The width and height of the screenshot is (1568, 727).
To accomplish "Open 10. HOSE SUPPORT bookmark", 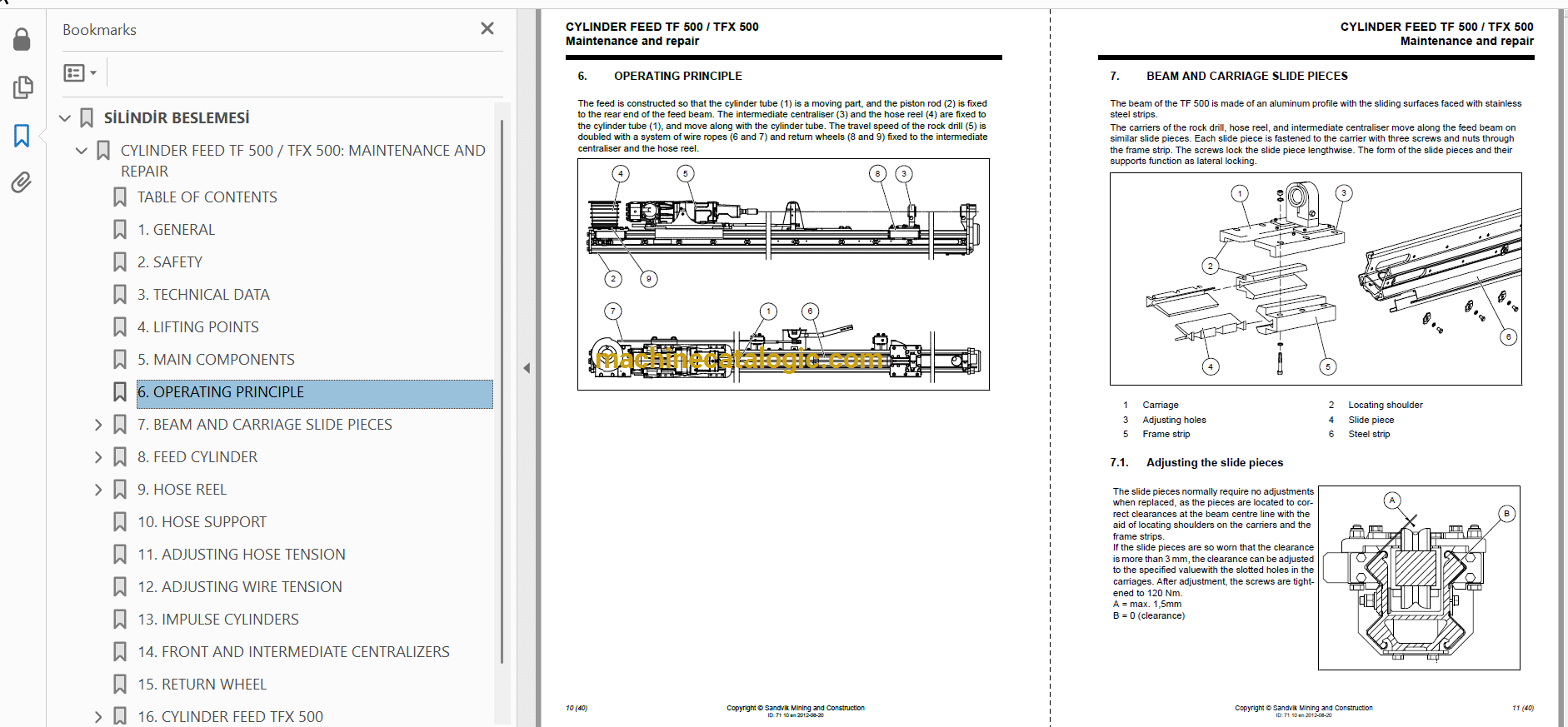I will pyautogui.click(x=202, y=522).
